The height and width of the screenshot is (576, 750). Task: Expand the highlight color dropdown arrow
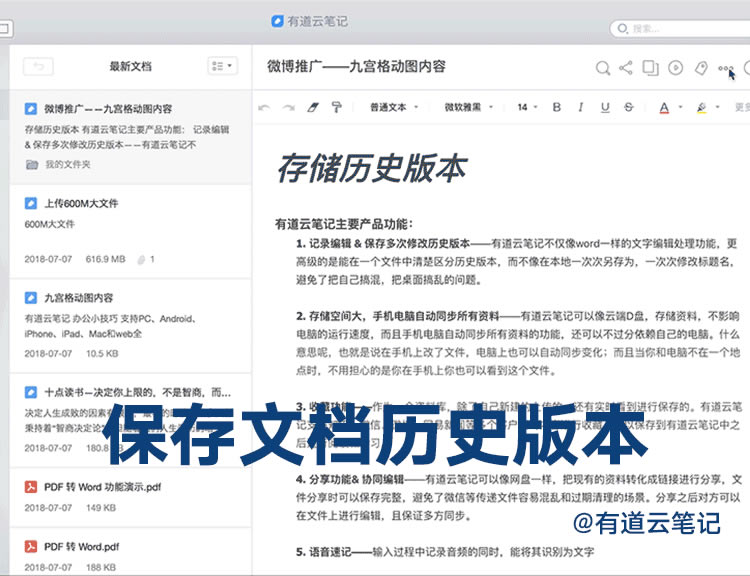click(x=717, y=107)
